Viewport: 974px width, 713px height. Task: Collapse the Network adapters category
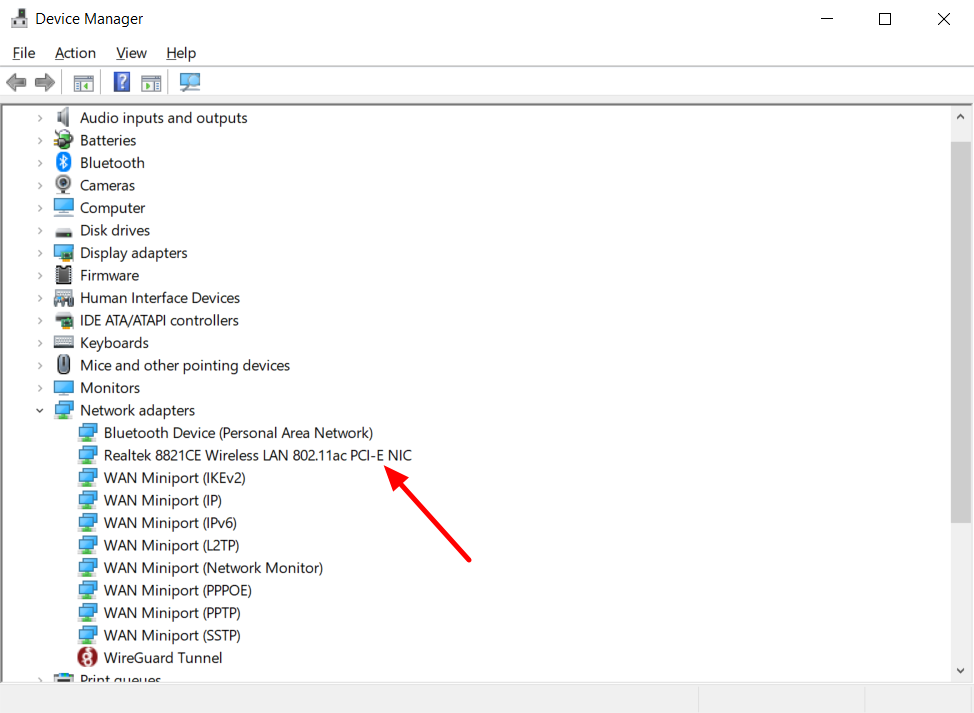pyautogui.click(x=40, y=411)
